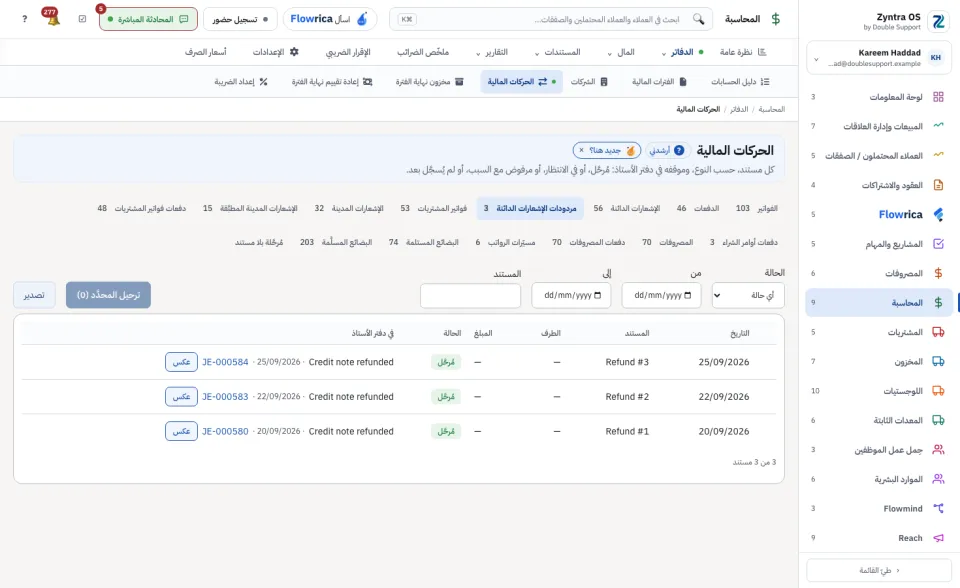The width and height of the screenshot is (960, 588).
Task: Click عكس for JE-000584
Action: click(181, 362)
